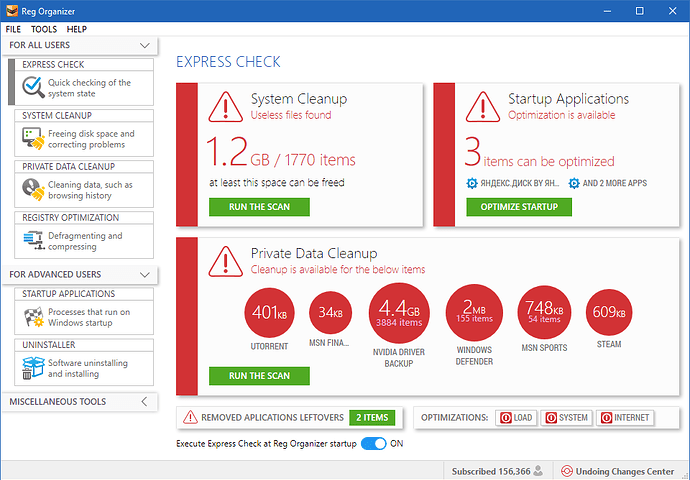Open the Uninstaller trash icon

(32, 368)
